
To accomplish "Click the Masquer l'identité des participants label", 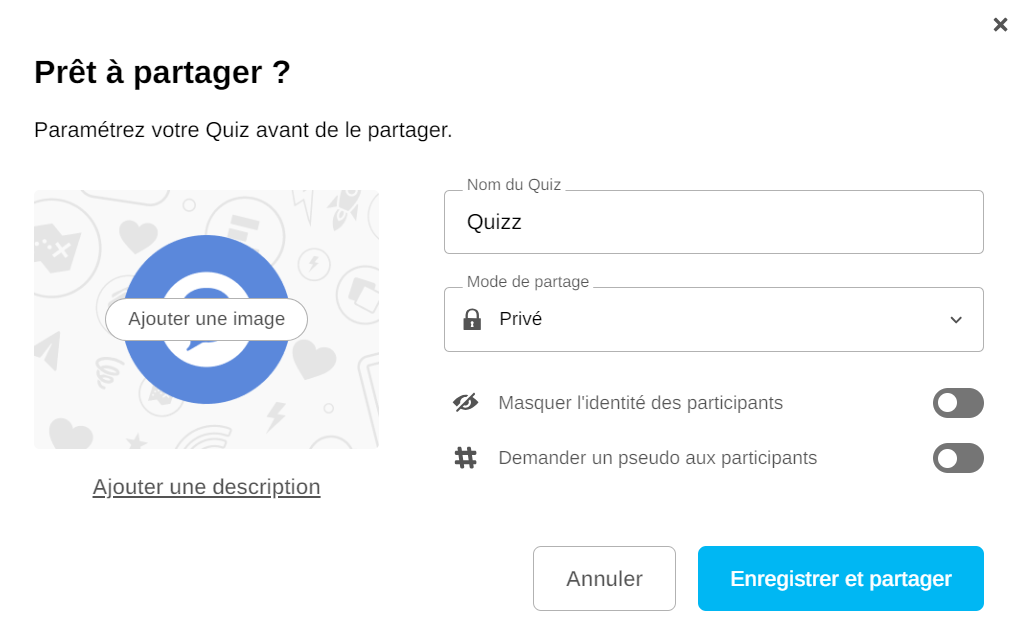I will (640, 403).
